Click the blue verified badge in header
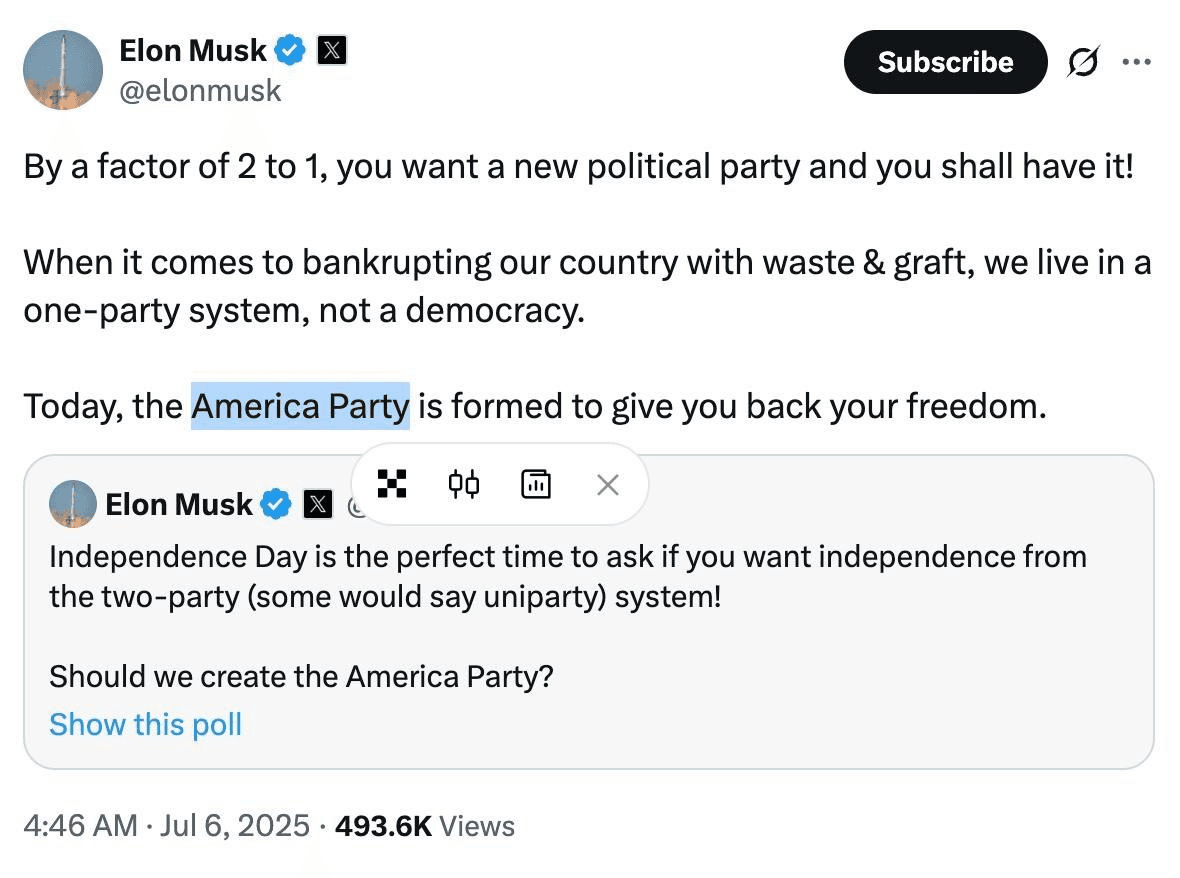Image resolution: width=1180 pixels, height=878 pixels. pyautogui.click(x=290, y=50)
